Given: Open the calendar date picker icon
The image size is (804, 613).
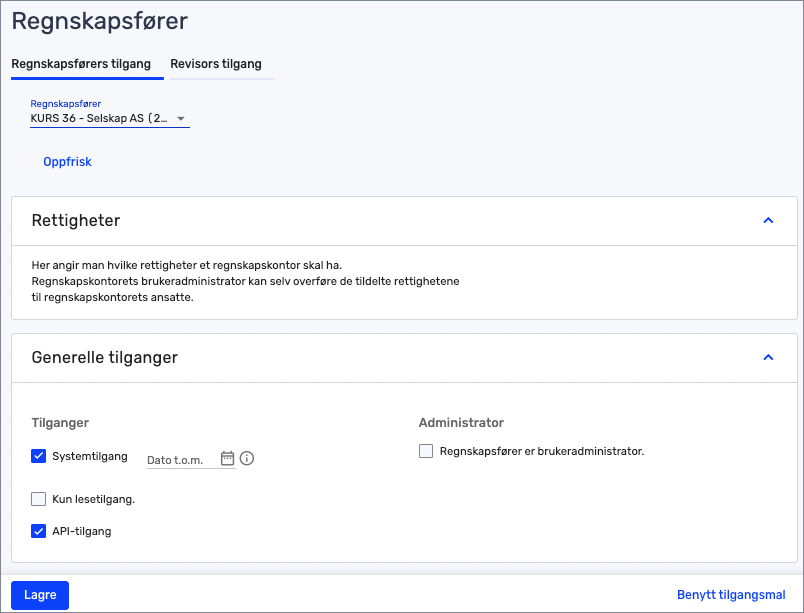Looking at the screenshot, I should coord(227,458).
